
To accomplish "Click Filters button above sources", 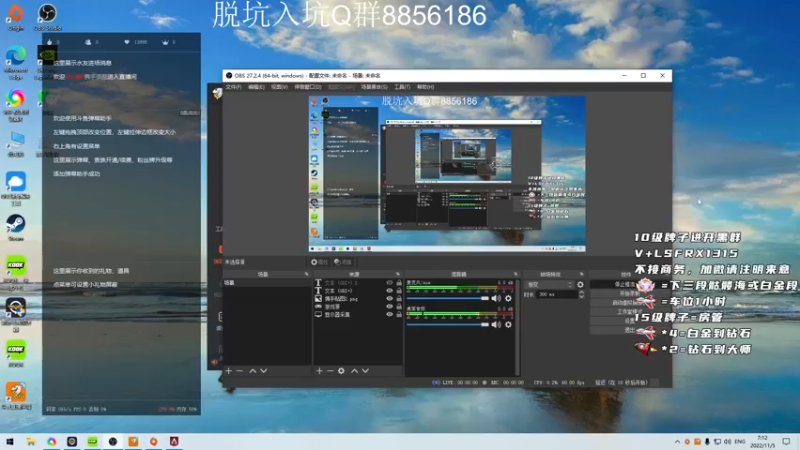I will point(343,262).
